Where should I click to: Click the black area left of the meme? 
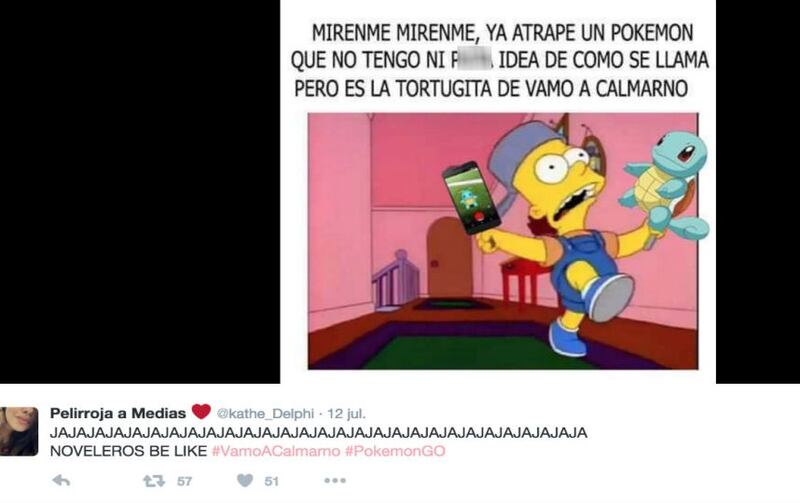[140, 191]
